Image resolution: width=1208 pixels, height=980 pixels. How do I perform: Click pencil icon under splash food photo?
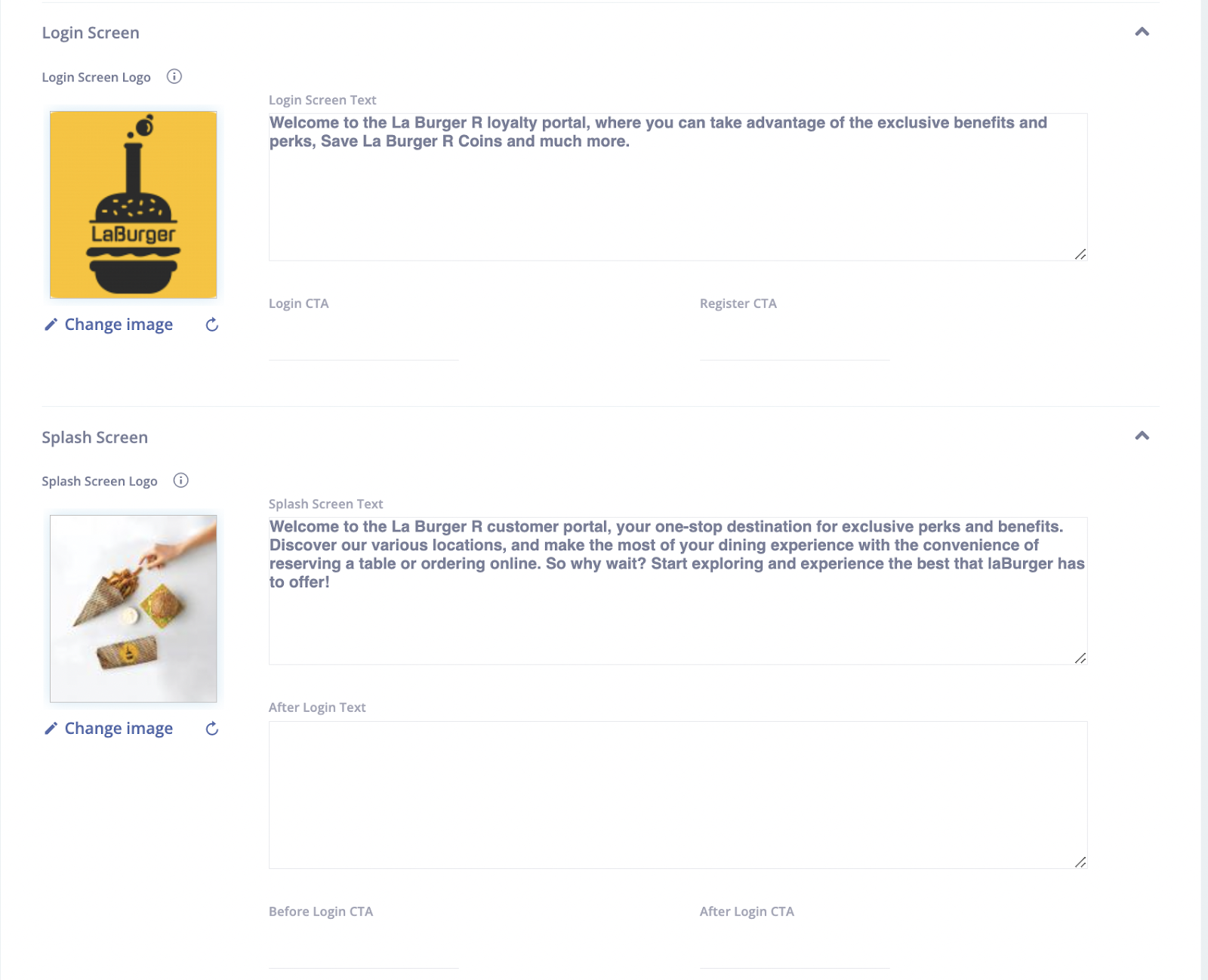tap(51, 729)
